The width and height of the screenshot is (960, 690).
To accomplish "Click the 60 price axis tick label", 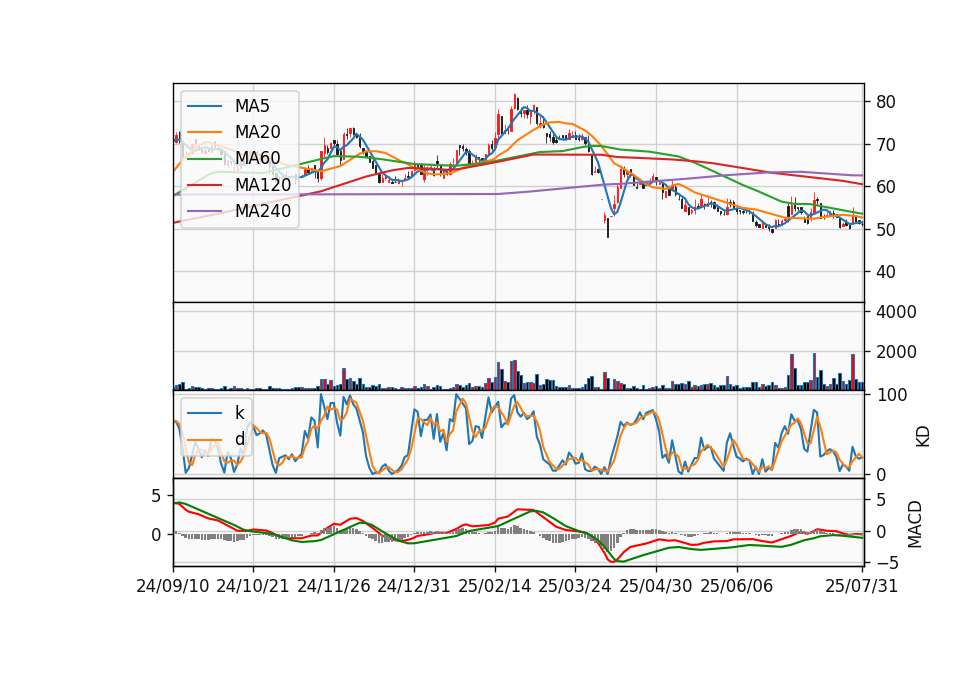I will [x=885, y=187].
